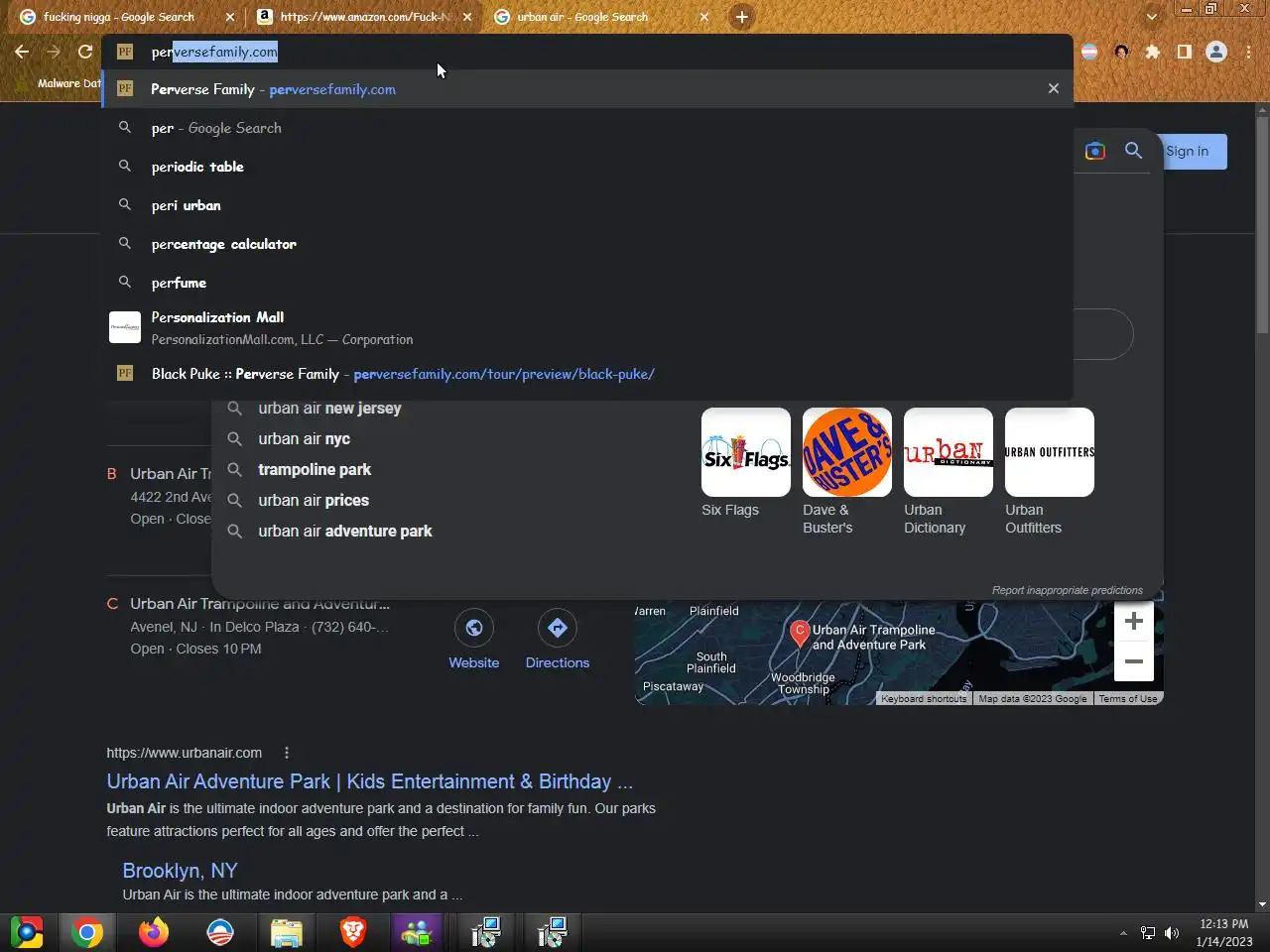This screenshot has width=1270, height=952.
Task: Open the 'Urban Air Adventure Park | Kids Entertainment' result
Action: (370, 781)
